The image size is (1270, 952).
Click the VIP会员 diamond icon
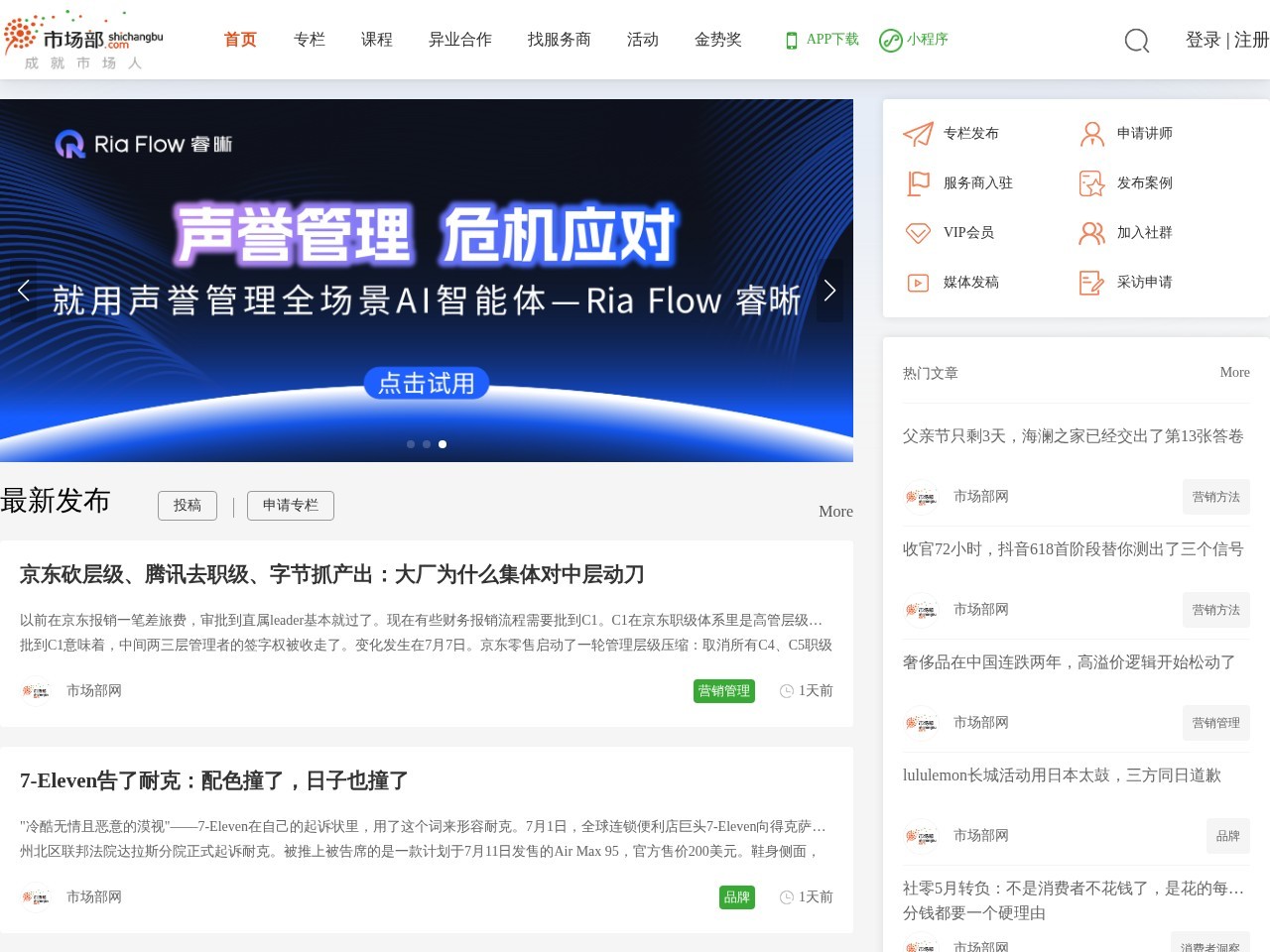[x=918, y=233]
